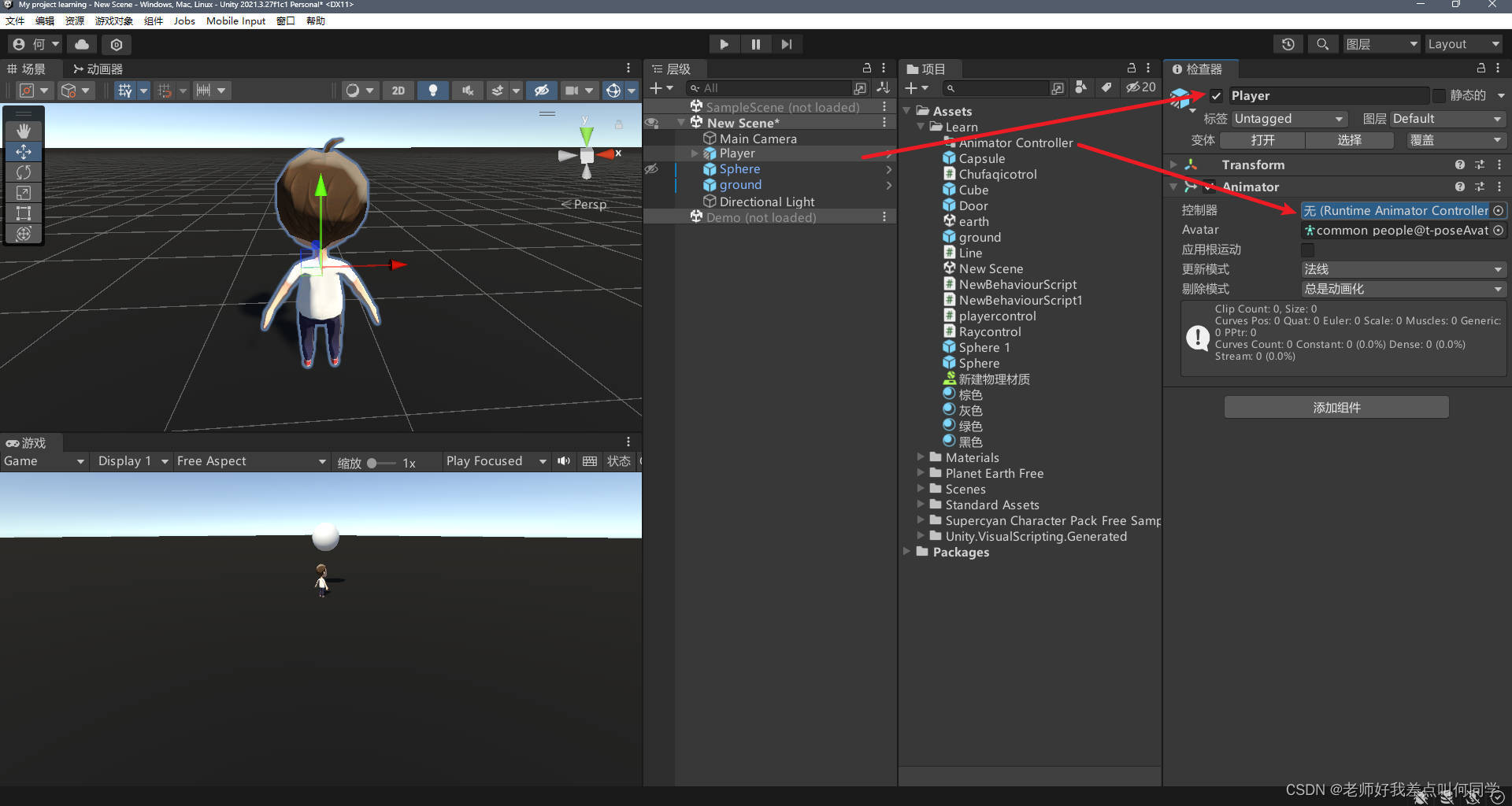Open the Culling Mode dropdown
The height and width of the screenshot is (806, 1512).
[1403, 289]
